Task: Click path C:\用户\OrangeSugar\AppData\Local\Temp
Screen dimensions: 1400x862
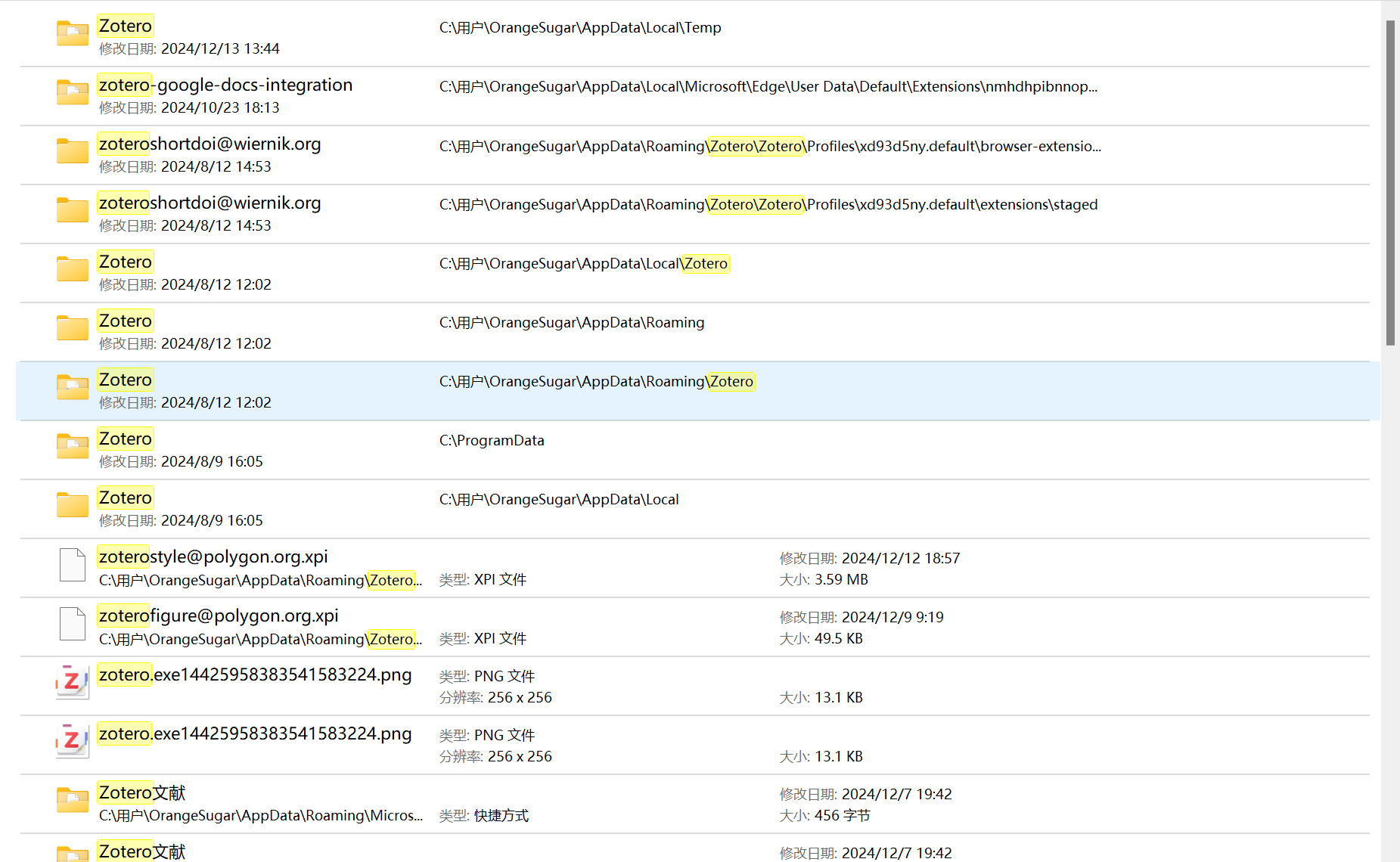Action: (580, 28)
